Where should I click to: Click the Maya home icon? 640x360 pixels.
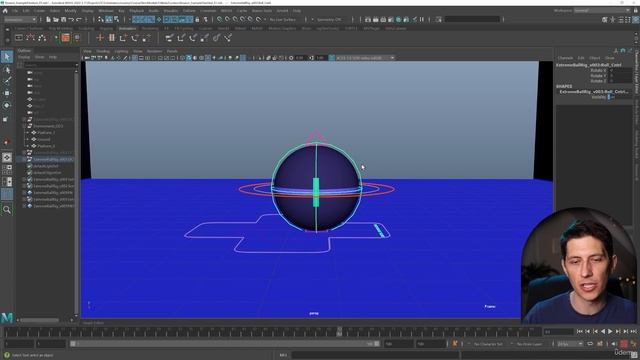(x=5, y=11)
